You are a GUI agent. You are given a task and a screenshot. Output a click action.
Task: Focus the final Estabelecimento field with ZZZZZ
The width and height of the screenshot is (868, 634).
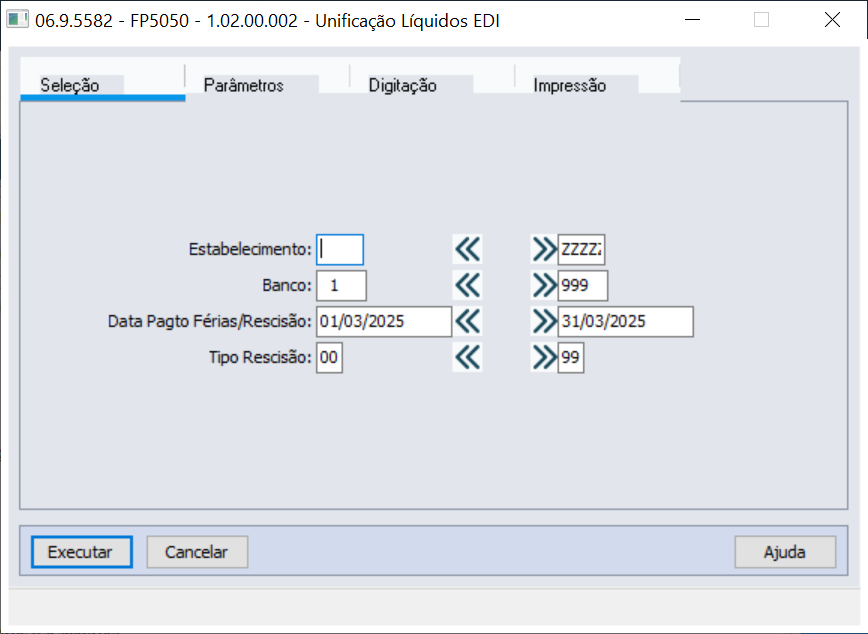(581, 249)
